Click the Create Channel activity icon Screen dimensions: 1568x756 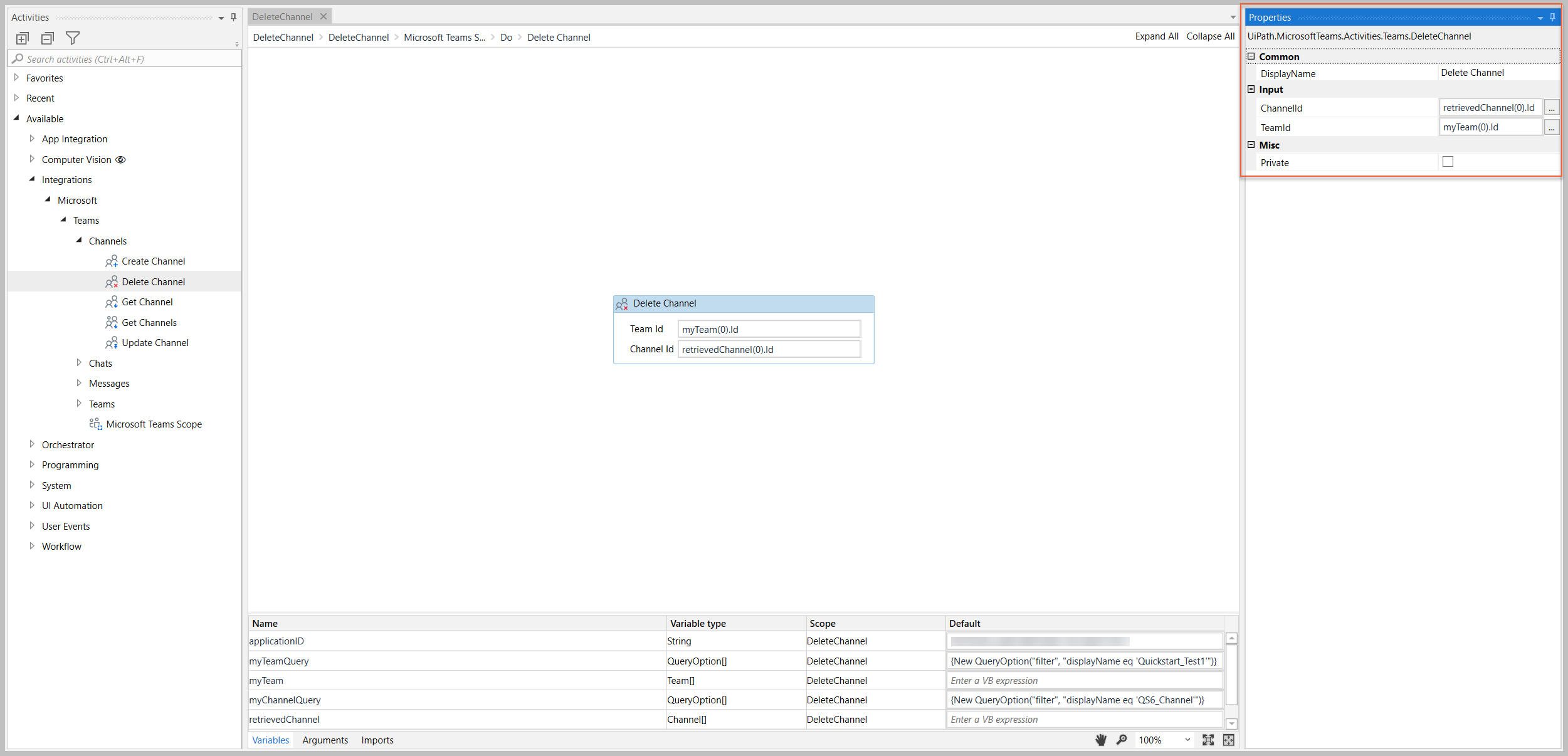pos(112,261)
